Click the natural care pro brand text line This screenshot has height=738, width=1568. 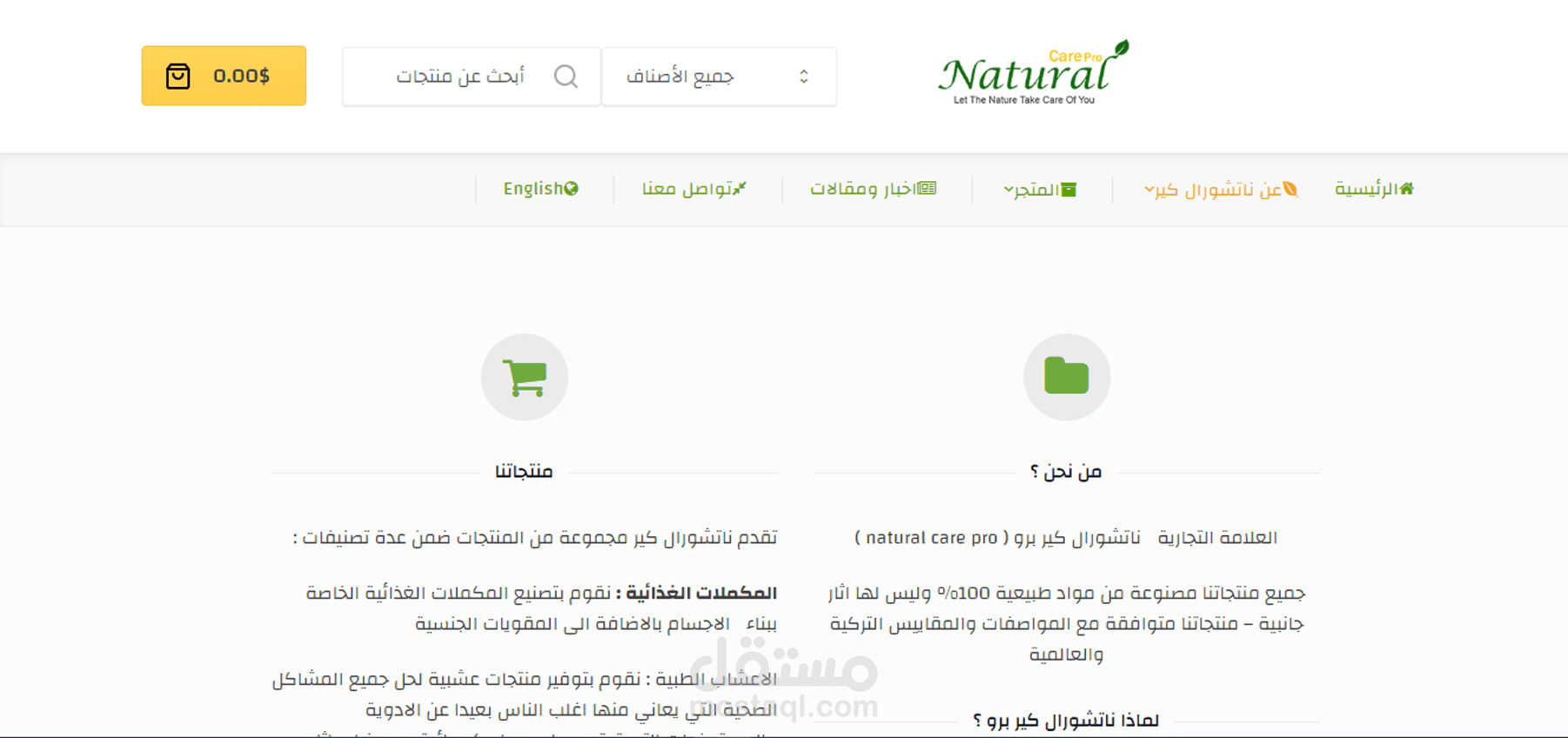click(x=1066, y=538)
